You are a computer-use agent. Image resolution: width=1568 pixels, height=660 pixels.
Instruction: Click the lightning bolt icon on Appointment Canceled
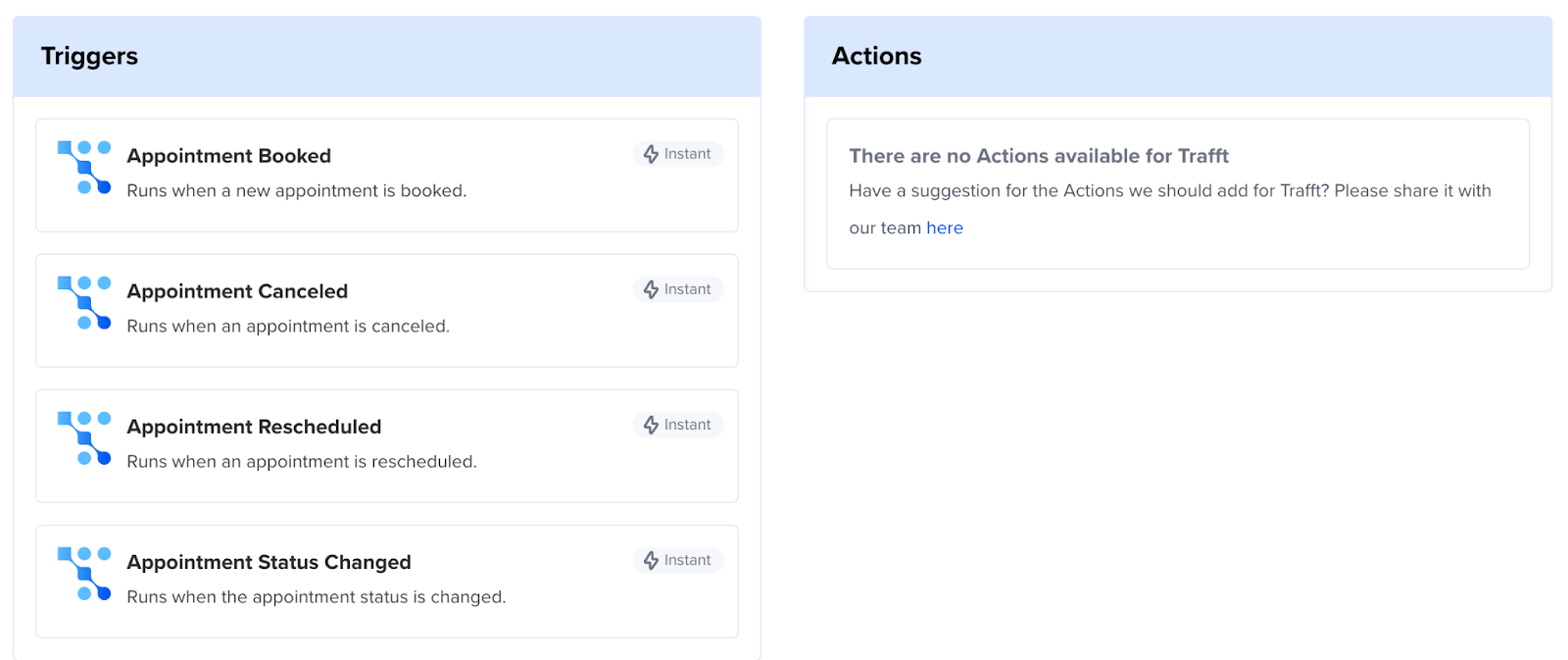[651, 289]
